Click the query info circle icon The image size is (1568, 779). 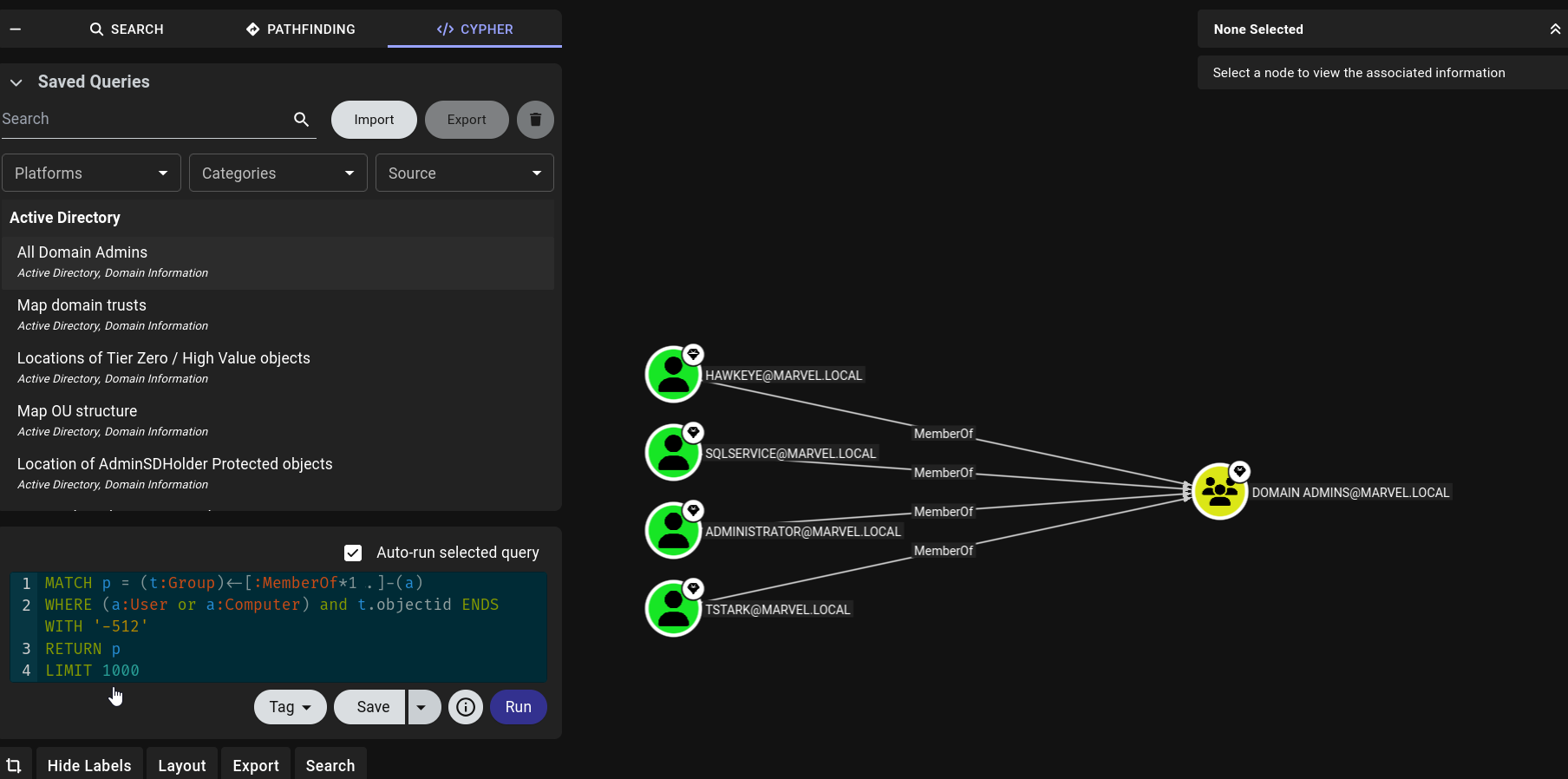point(466,707)
